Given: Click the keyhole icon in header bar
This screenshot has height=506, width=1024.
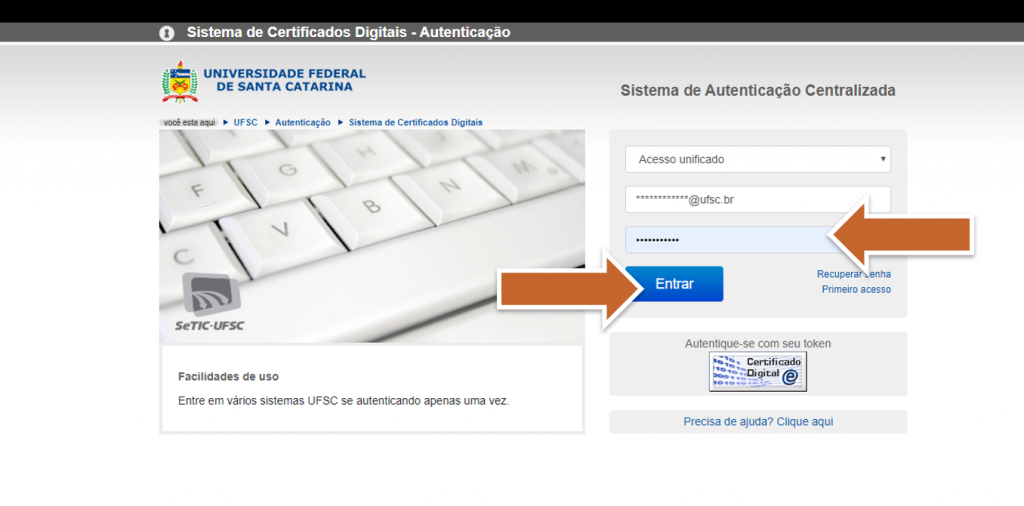Looking at the screenshot, I should [x=167, y=33].
